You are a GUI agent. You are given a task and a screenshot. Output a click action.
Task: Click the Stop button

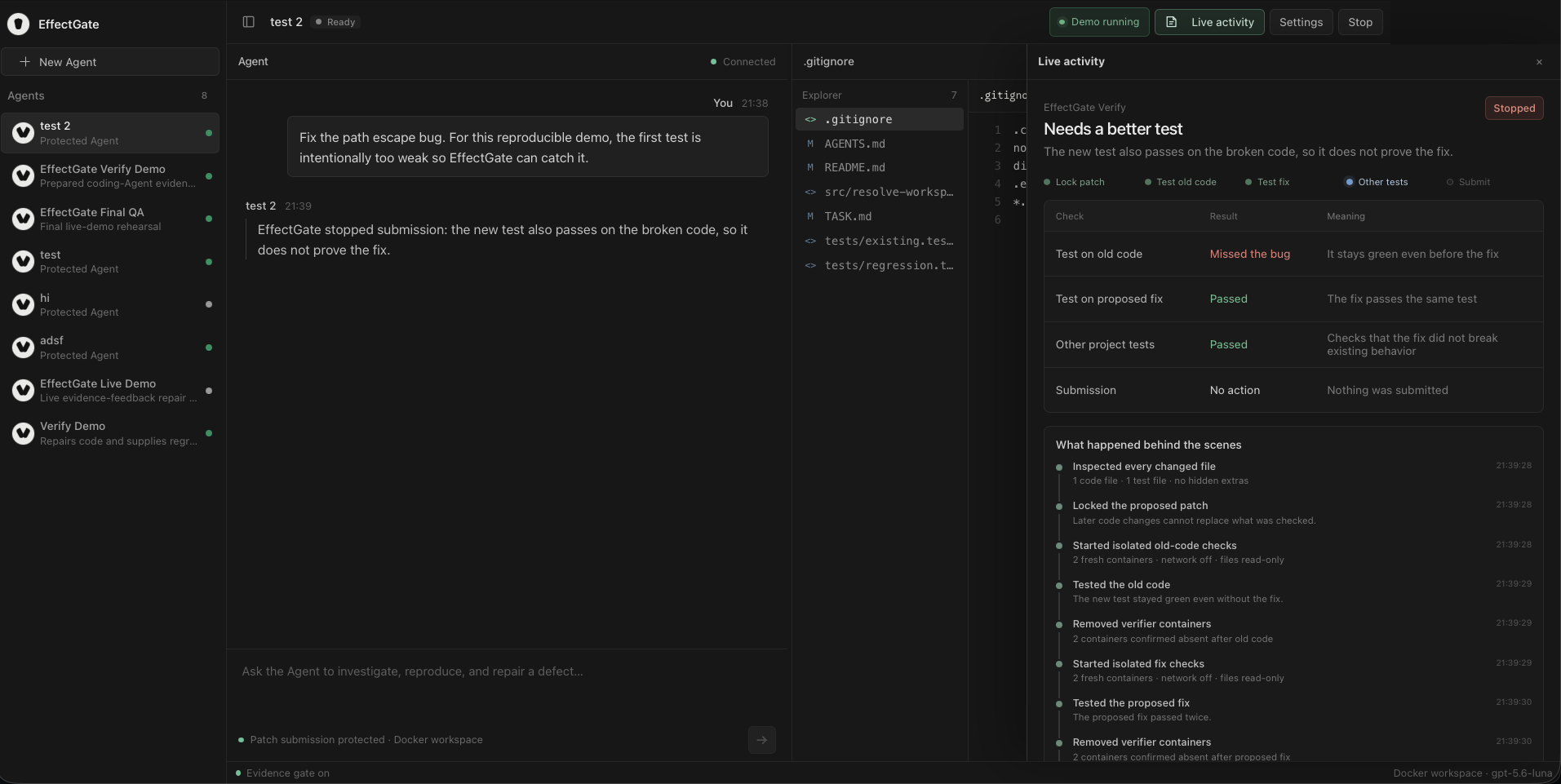click(1360, 22)
